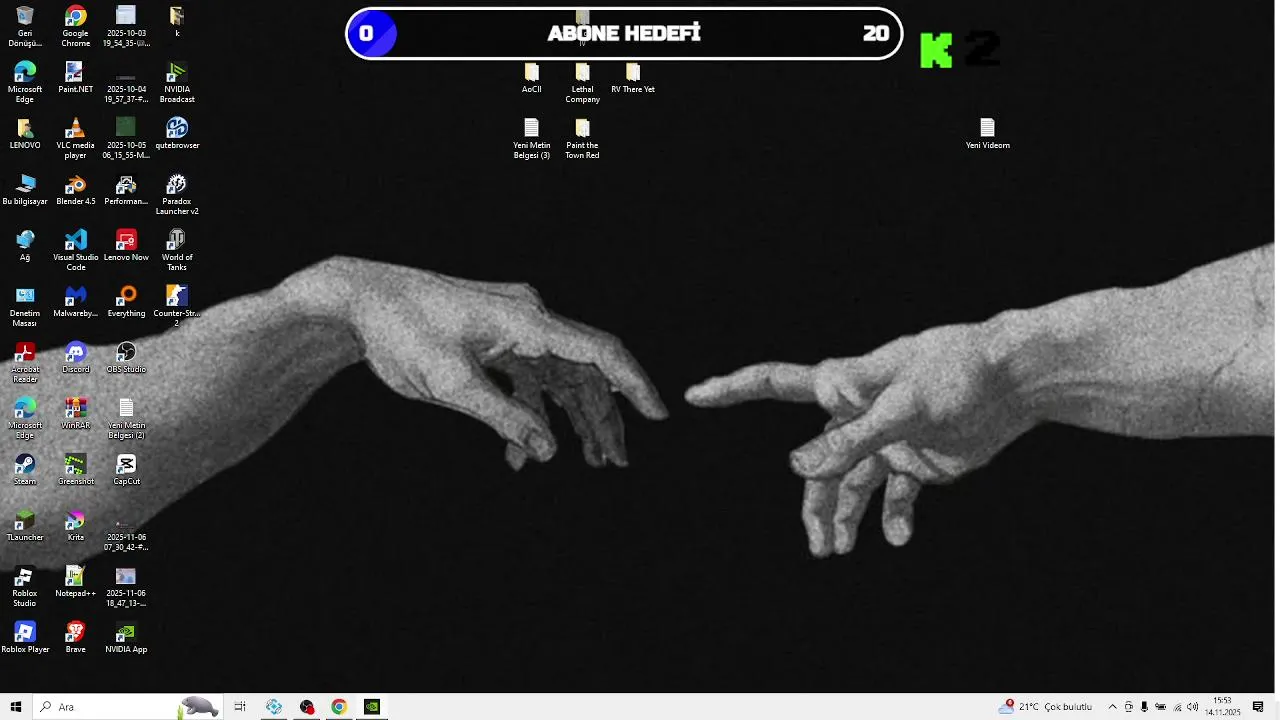Viewport: 1280px width, 720px height.
Task: Click the Krita desktop shortcut
Action: coord(76,526)
